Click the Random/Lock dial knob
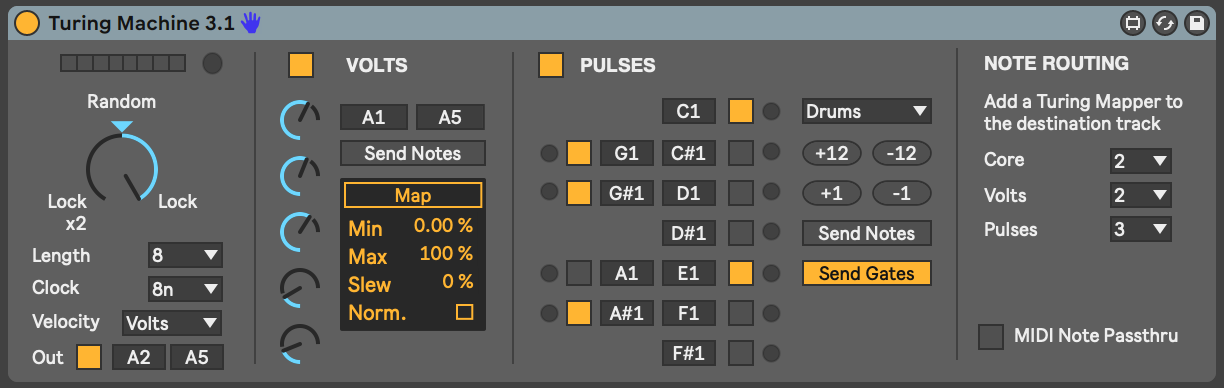The height and width of the screenshot is (388, 1224). tap(122, 167)
